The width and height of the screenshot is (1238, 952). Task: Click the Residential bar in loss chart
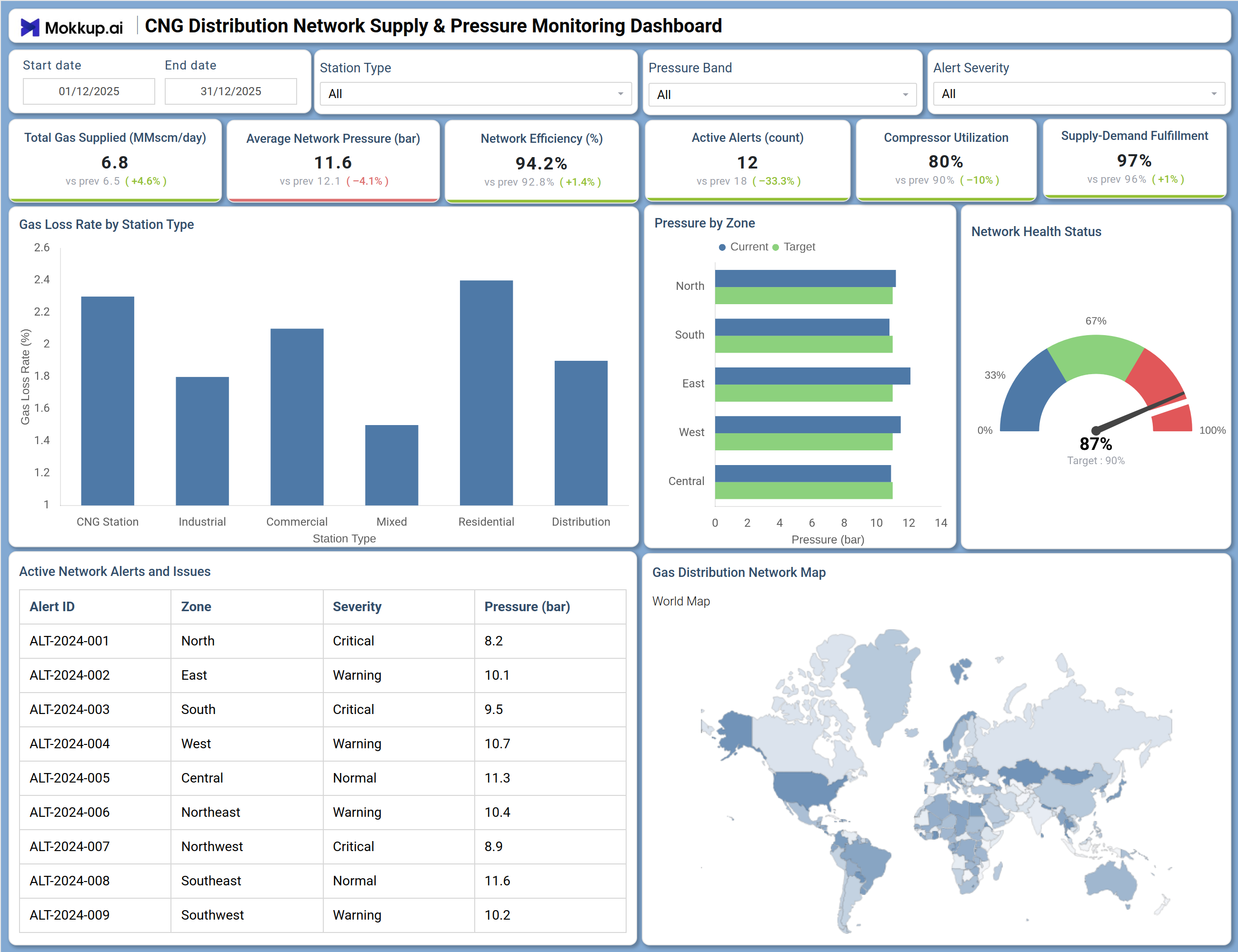[x=486, y=393]
